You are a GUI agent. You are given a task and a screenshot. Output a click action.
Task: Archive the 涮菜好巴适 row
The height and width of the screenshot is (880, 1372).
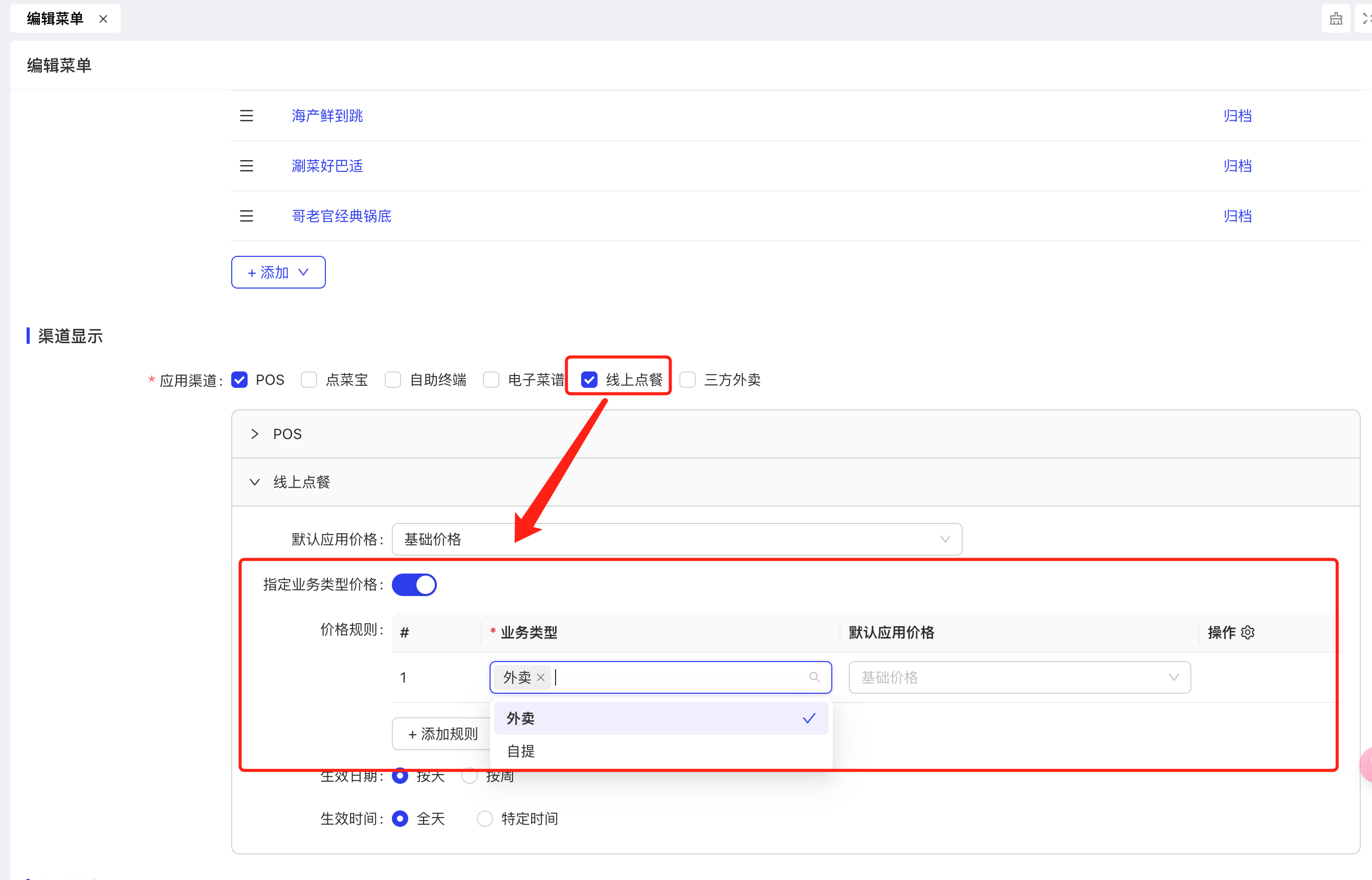tap(1237, 166)
